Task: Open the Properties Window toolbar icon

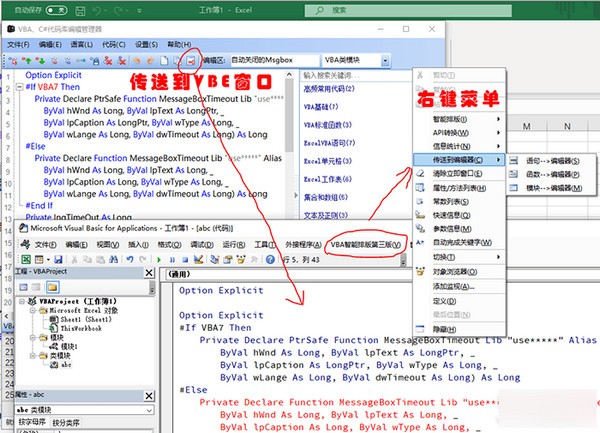Action: (x=228, y=259)
